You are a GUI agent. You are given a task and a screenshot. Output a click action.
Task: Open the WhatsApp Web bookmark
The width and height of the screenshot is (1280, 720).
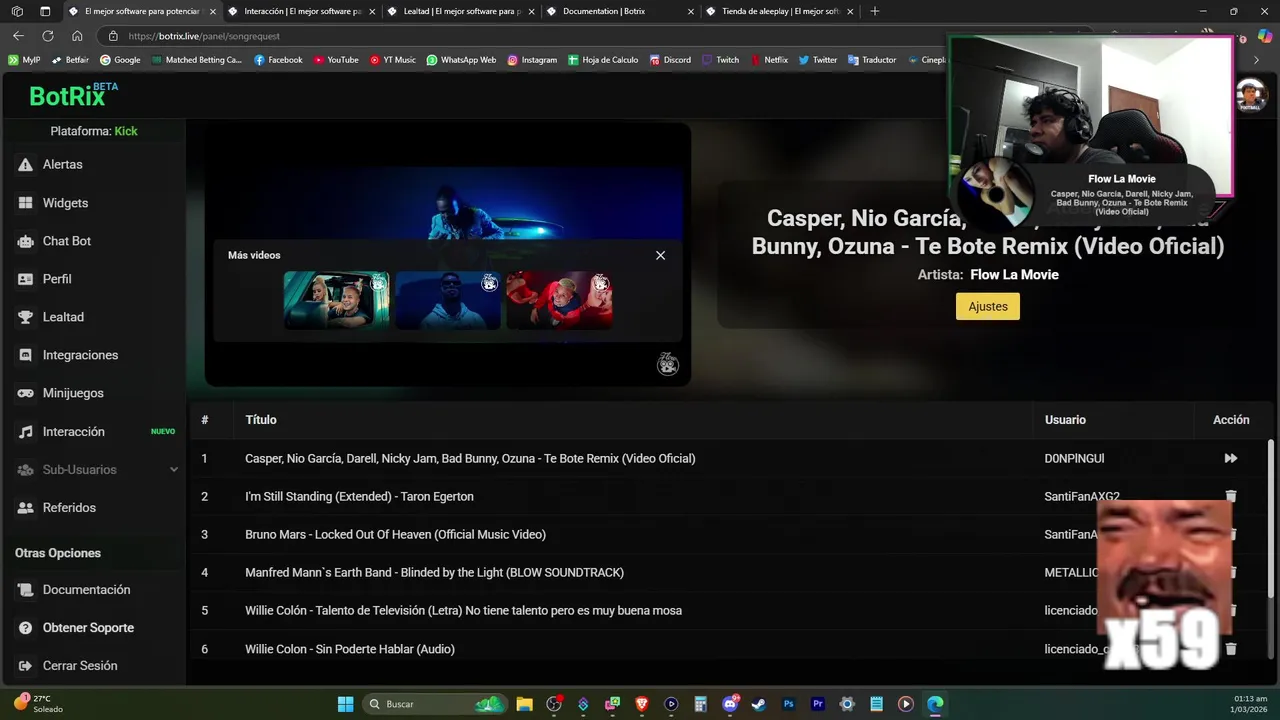coord(461,60)
